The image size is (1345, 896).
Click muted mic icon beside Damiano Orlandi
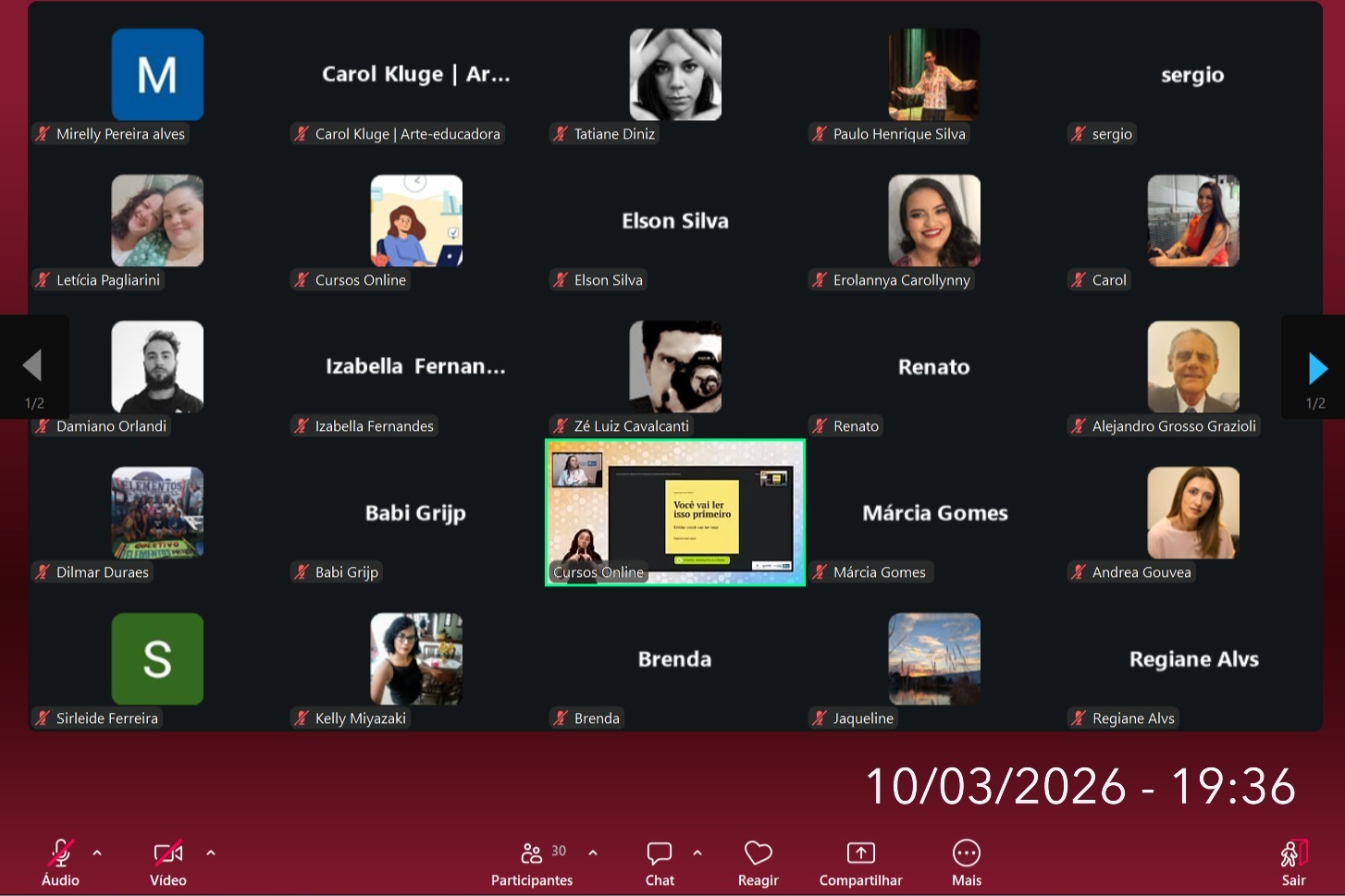(x=43, y=426)
